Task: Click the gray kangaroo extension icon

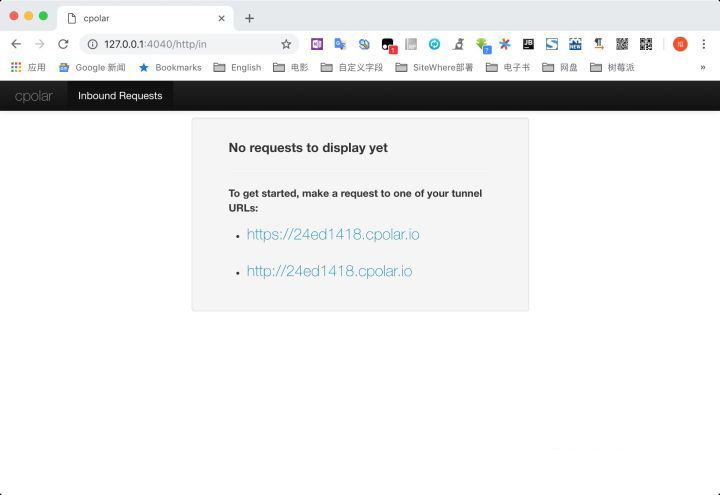Action: tap(458, 44)
